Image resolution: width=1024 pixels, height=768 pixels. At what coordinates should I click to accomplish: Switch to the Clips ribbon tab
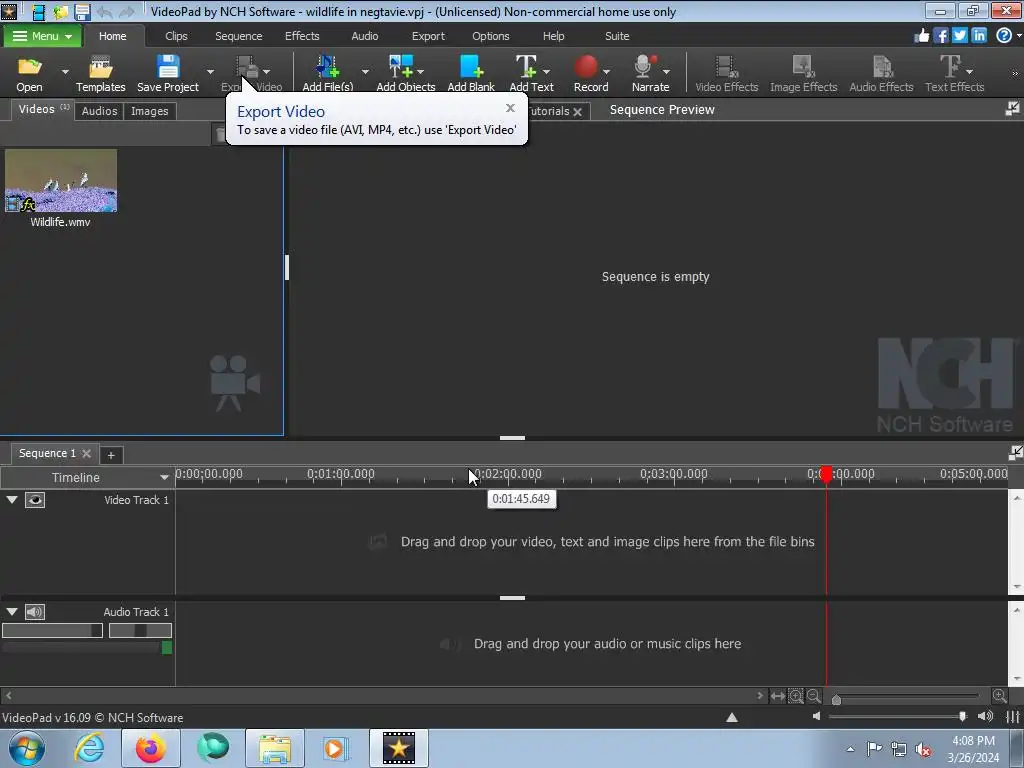pyautogui.click(x=176, y=36)
